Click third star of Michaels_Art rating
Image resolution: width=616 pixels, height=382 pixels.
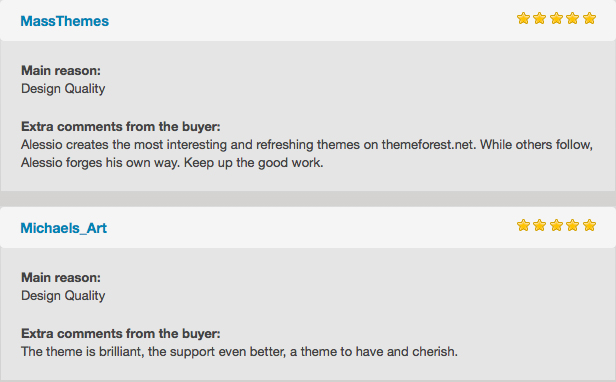pyautogui.click(x=556, y=225)
